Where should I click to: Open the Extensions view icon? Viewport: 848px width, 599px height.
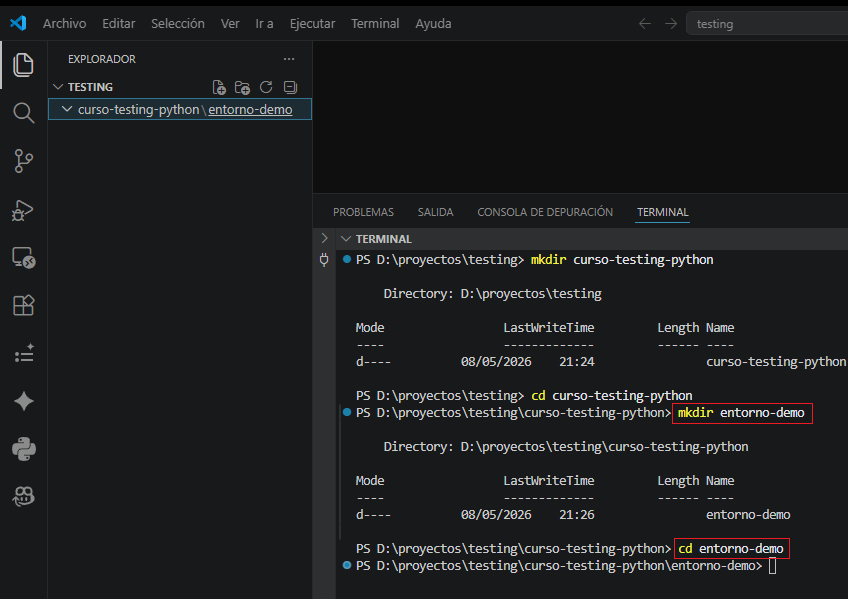[x=23, y=305]
